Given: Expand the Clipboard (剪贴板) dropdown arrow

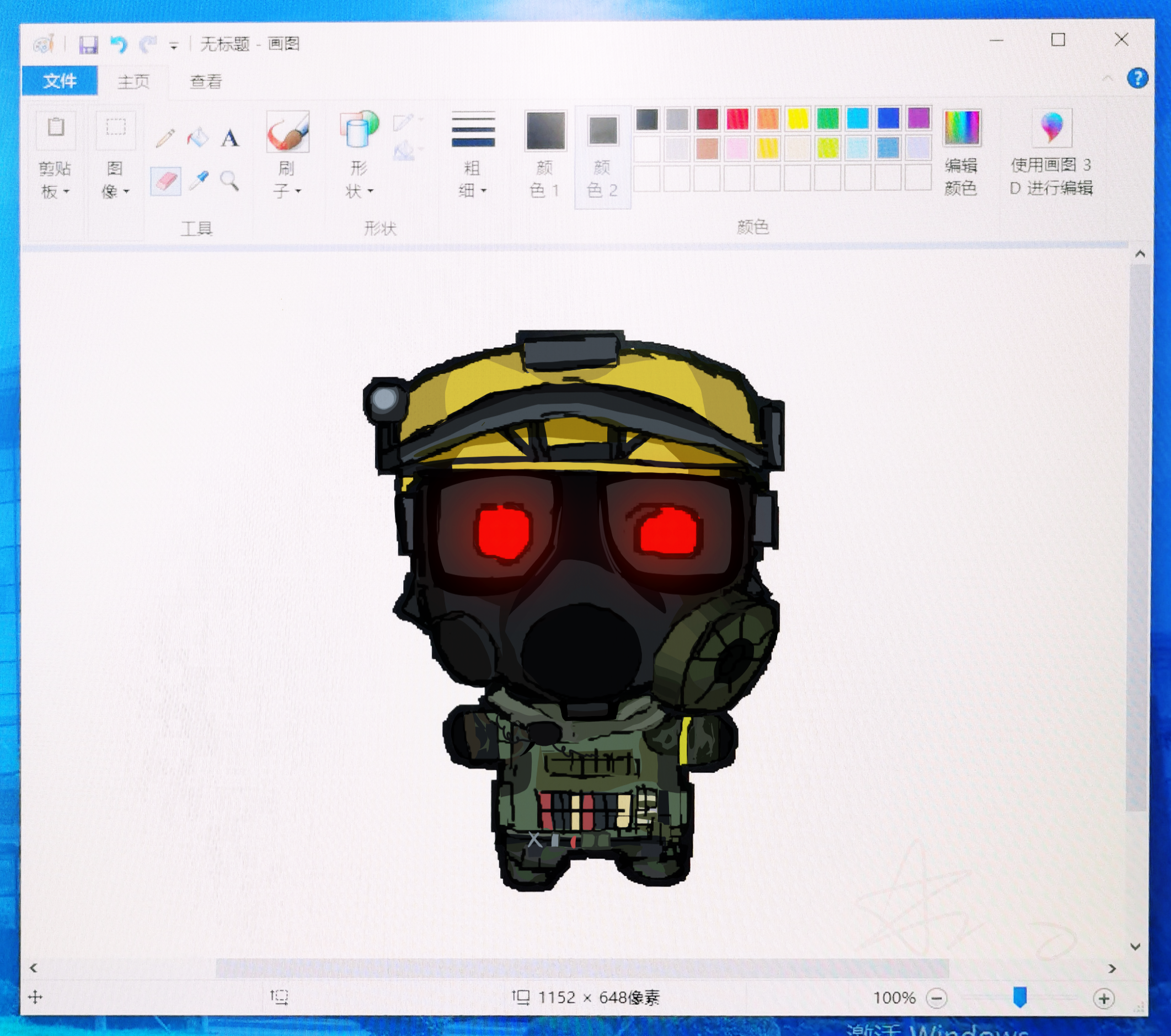Looking at the screenshot, I should click(x=66, y=192).
